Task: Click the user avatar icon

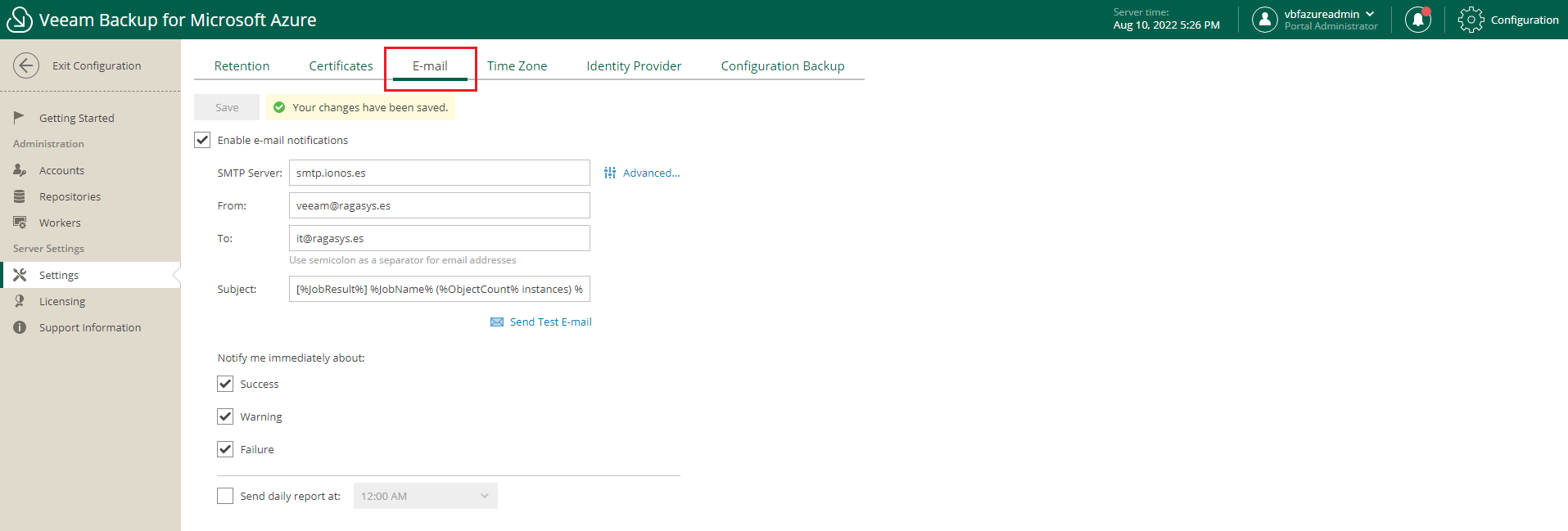Action: pos(1265,20)
